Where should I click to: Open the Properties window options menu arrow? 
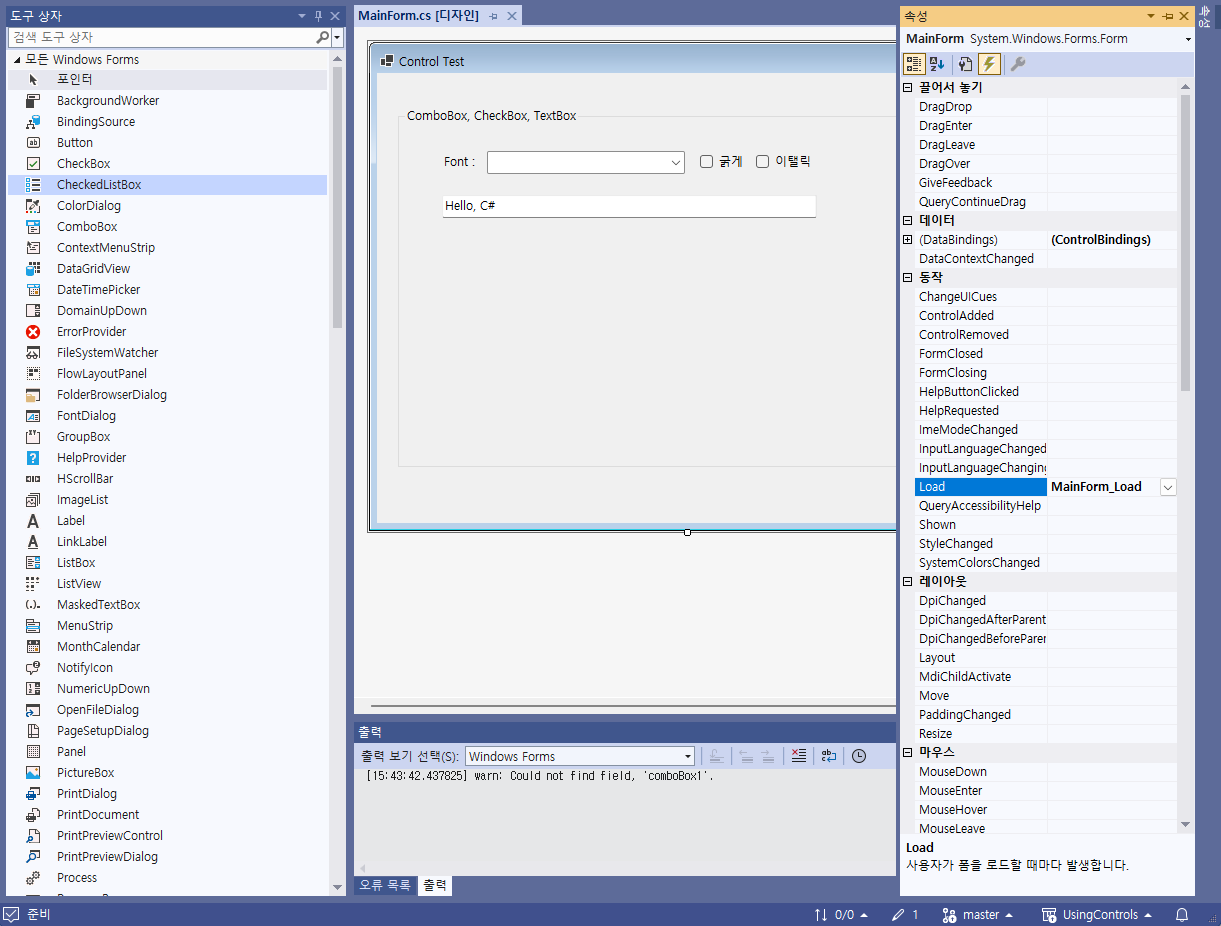click(x=1151, y=16)
